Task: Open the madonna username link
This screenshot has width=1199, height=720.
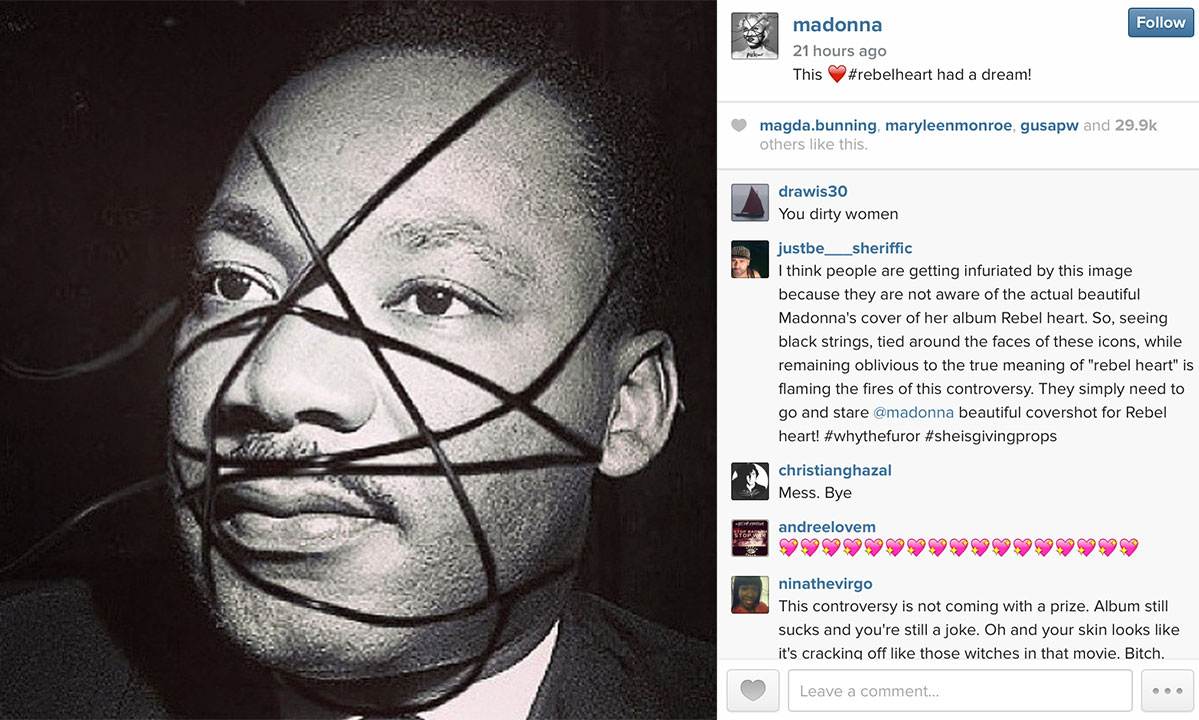Action: coord(837,25)
